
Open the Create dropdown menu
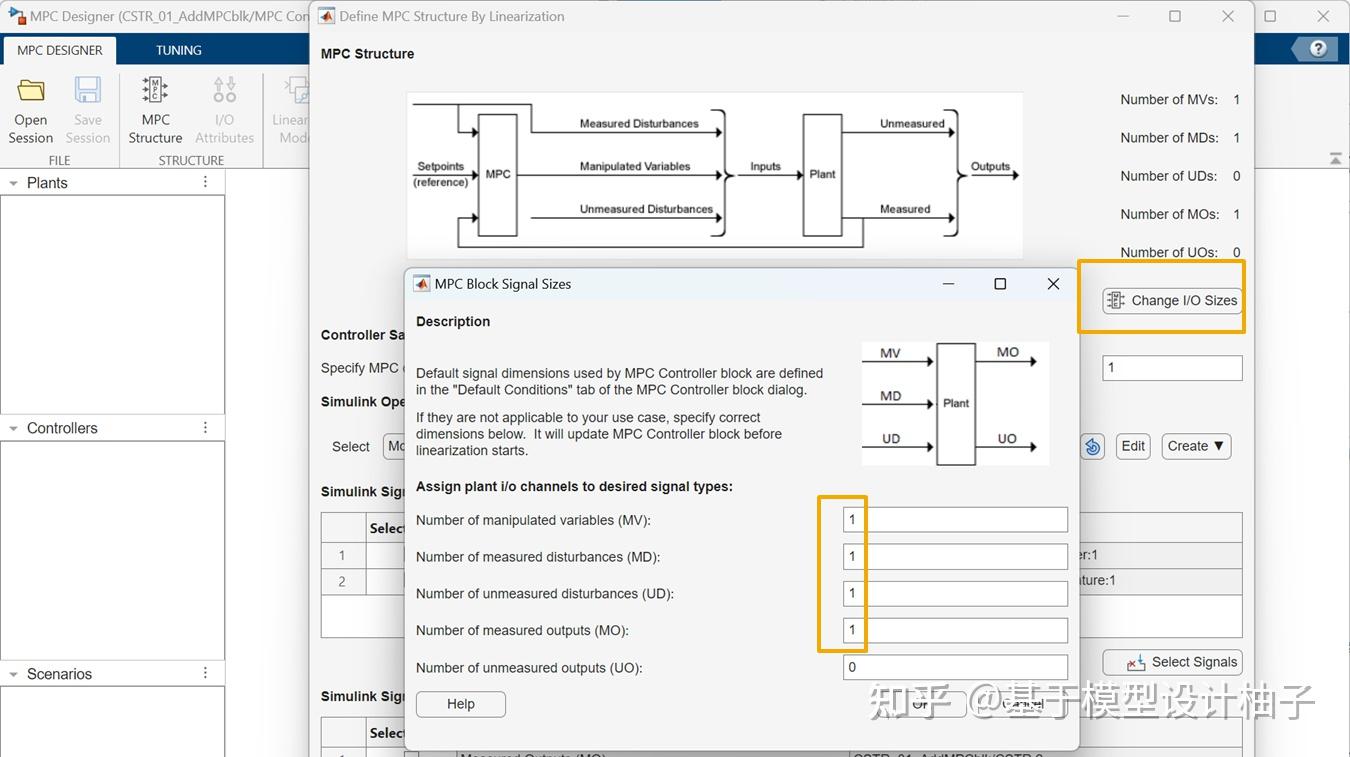[x=1196, y=446]
